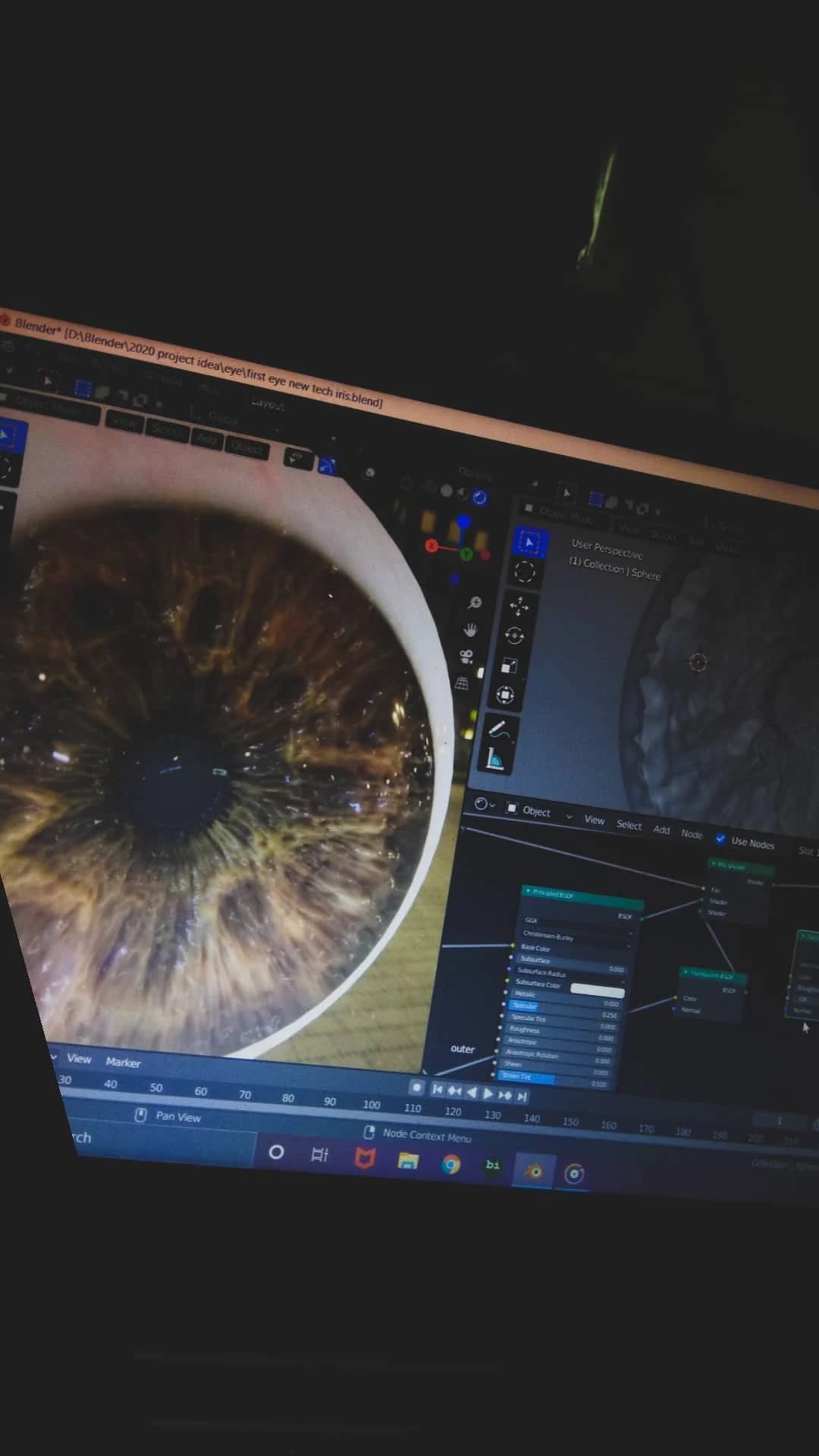Select the Cursor tool in right viewport
Image resolution: width=819 pixels, height=1456 pixels.
(524, 573)
